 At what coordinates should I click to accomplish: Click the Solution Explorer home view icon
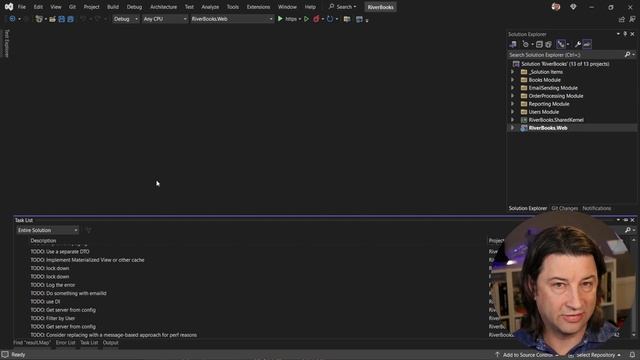(513, 44)
